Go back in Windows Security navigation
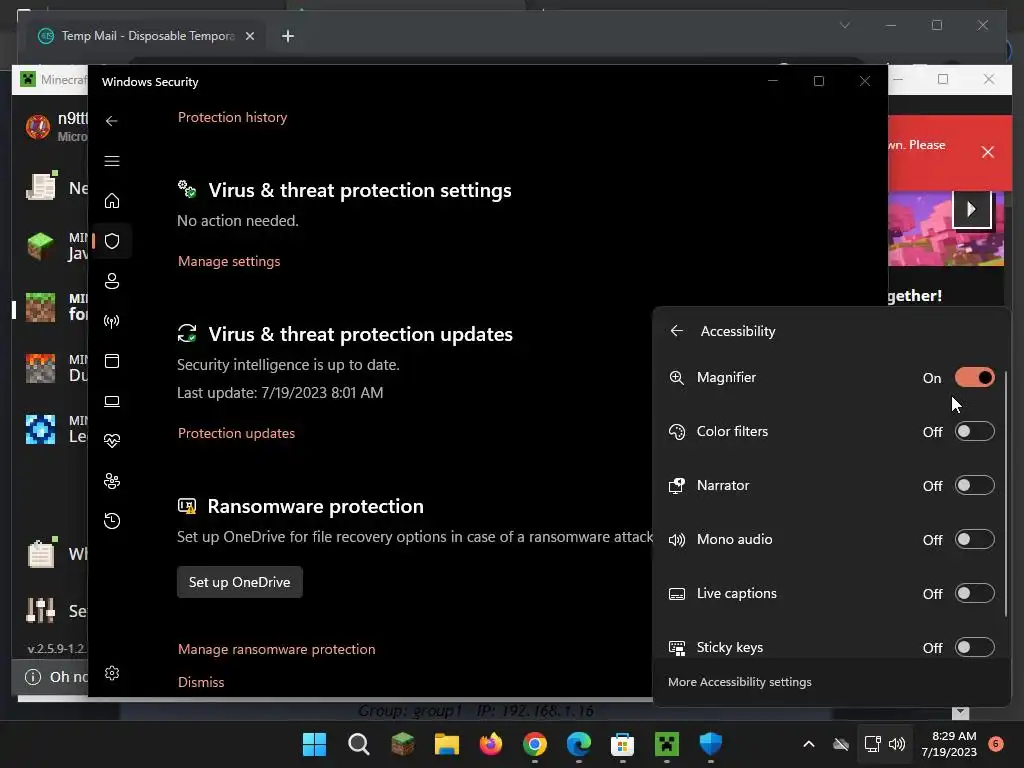 [x=112, y=121]
